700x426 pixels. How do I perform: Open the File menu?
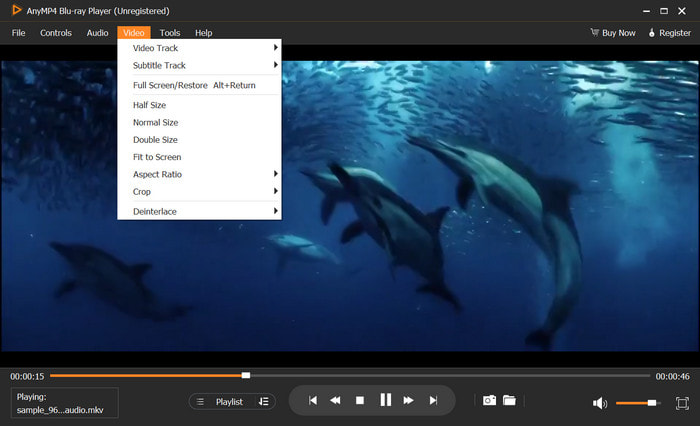click(18, 33)
